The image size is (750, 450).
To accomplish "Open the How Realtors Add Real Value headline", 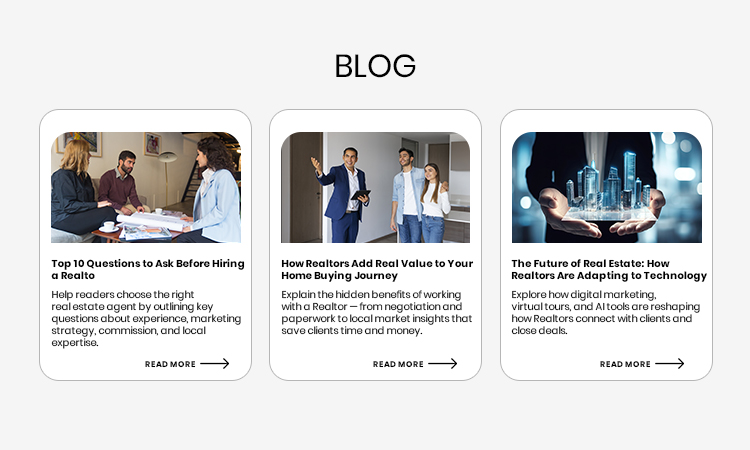I will tap(377, 269).
